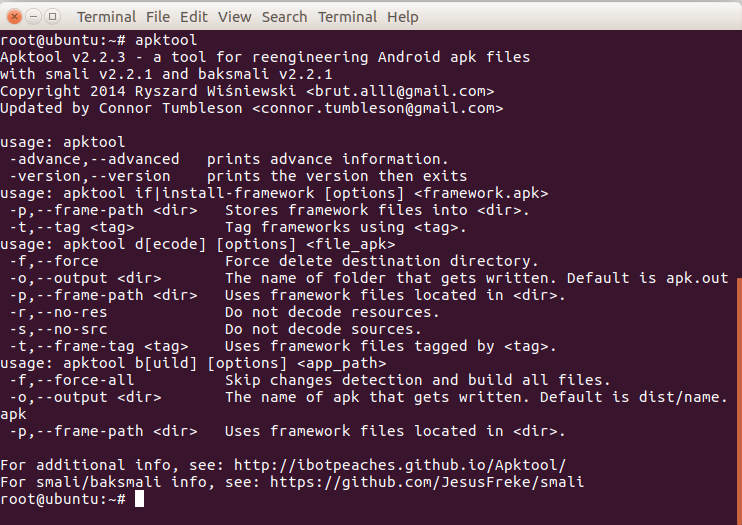Click the 'apktool d[ecode]' usage line
The image size is (742, 525).
coord(197,244)
